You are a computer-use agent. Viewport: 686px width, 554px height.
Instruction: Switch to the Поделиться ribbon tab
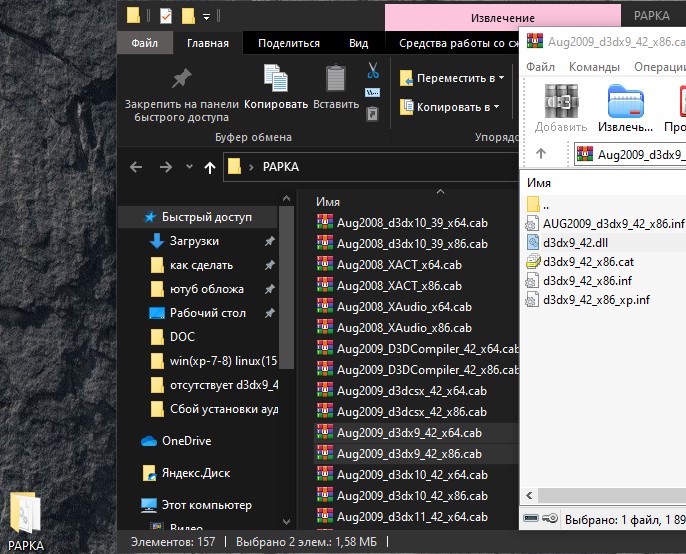[x=289, y=43]
